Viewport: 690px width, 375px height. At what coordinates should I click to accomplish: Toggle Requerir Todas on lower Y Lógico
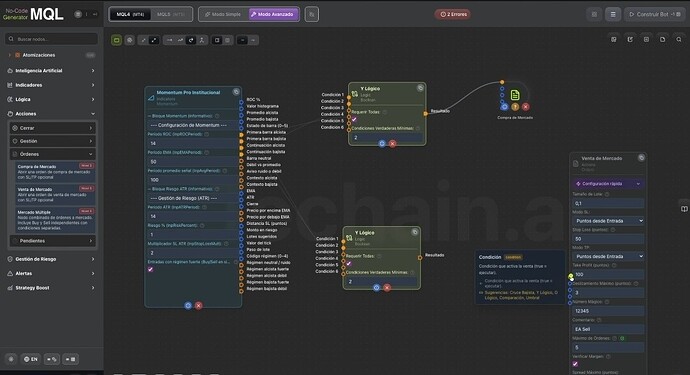point(349,263)
